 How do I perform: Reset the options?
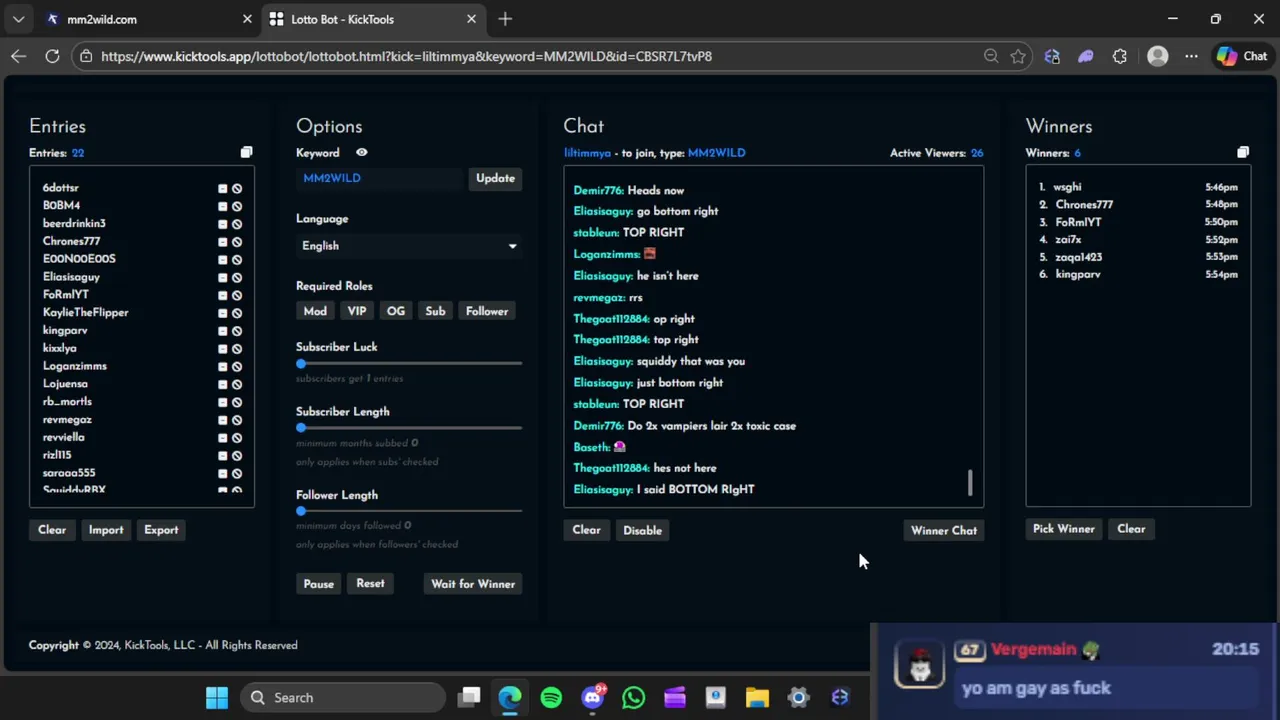click(x=370, y=583)
